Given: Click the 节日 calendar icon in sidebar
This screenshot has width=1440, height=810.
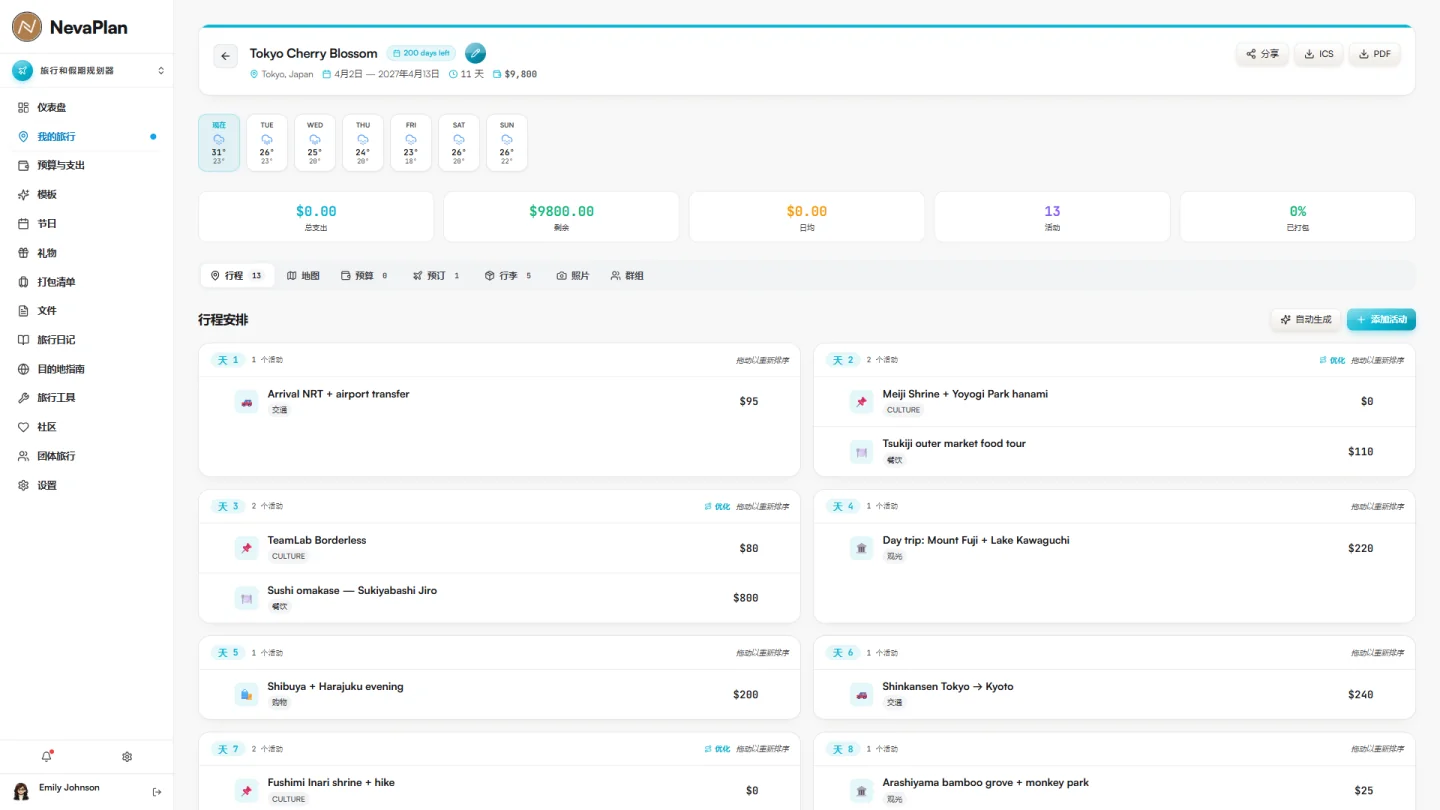Looking at the screenshot, I should (24, 224).
